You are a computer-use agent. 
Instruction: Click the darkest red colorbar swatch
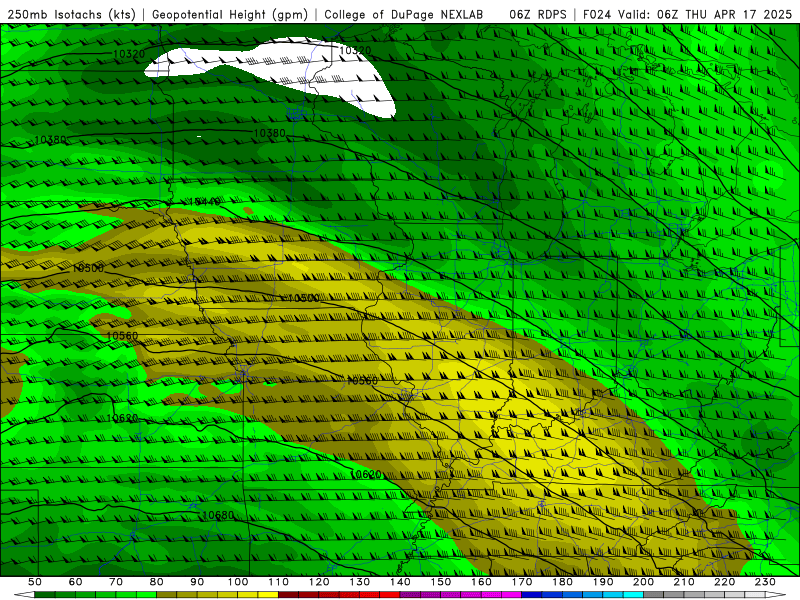(x=288, y=595)
